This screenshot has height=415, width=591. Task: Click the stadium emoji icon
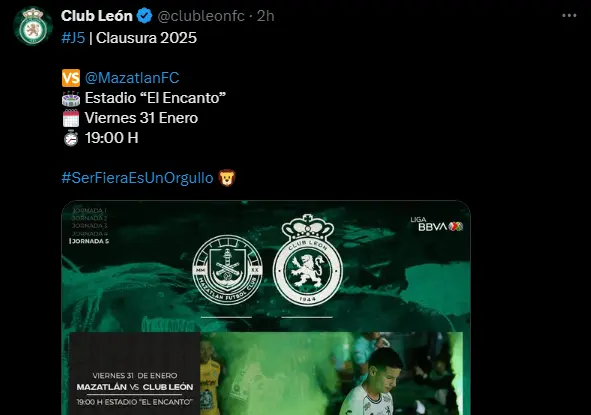tap(71, 98)
